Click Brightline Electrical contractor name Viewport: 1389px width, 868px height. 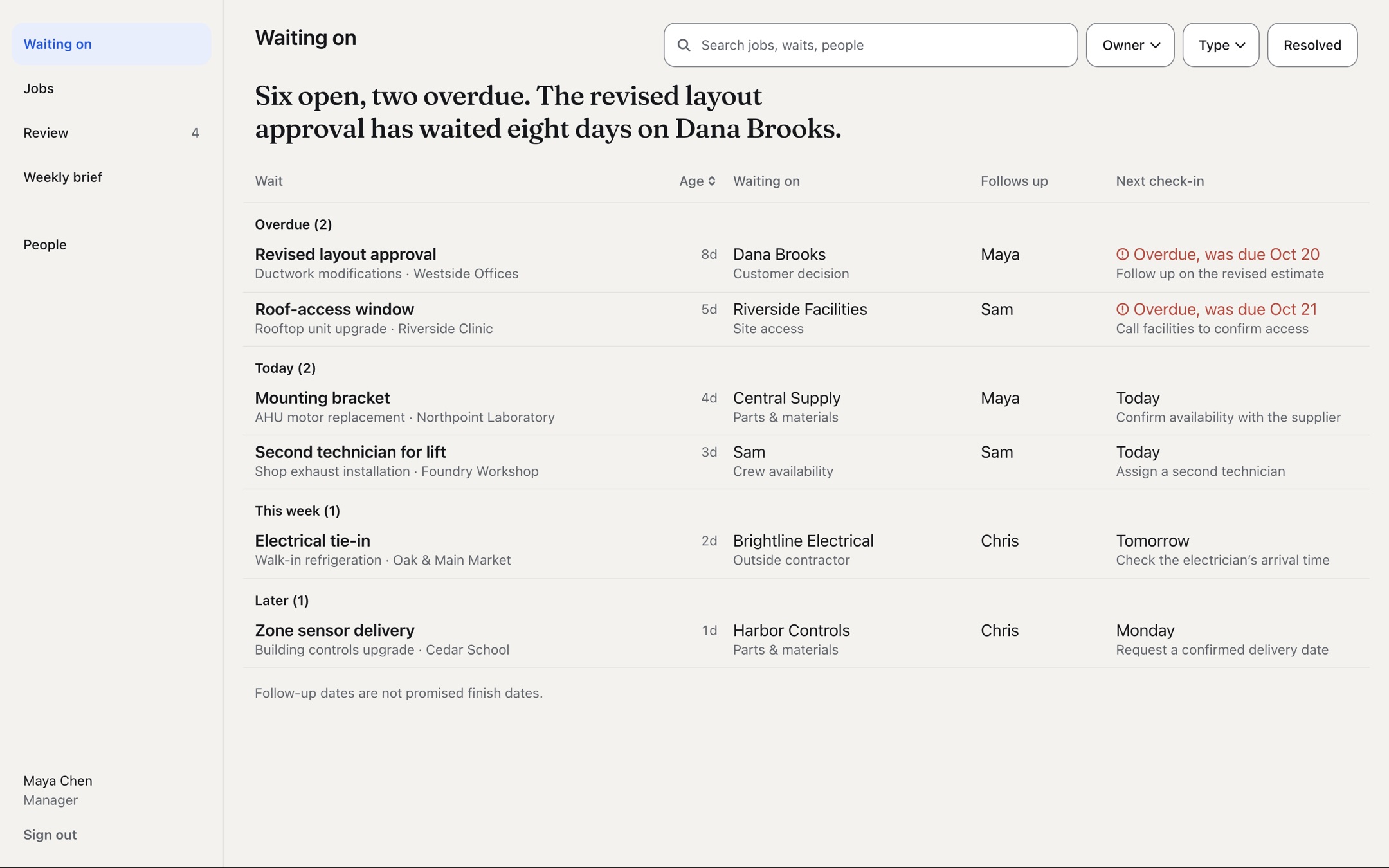tap(803, 541)
